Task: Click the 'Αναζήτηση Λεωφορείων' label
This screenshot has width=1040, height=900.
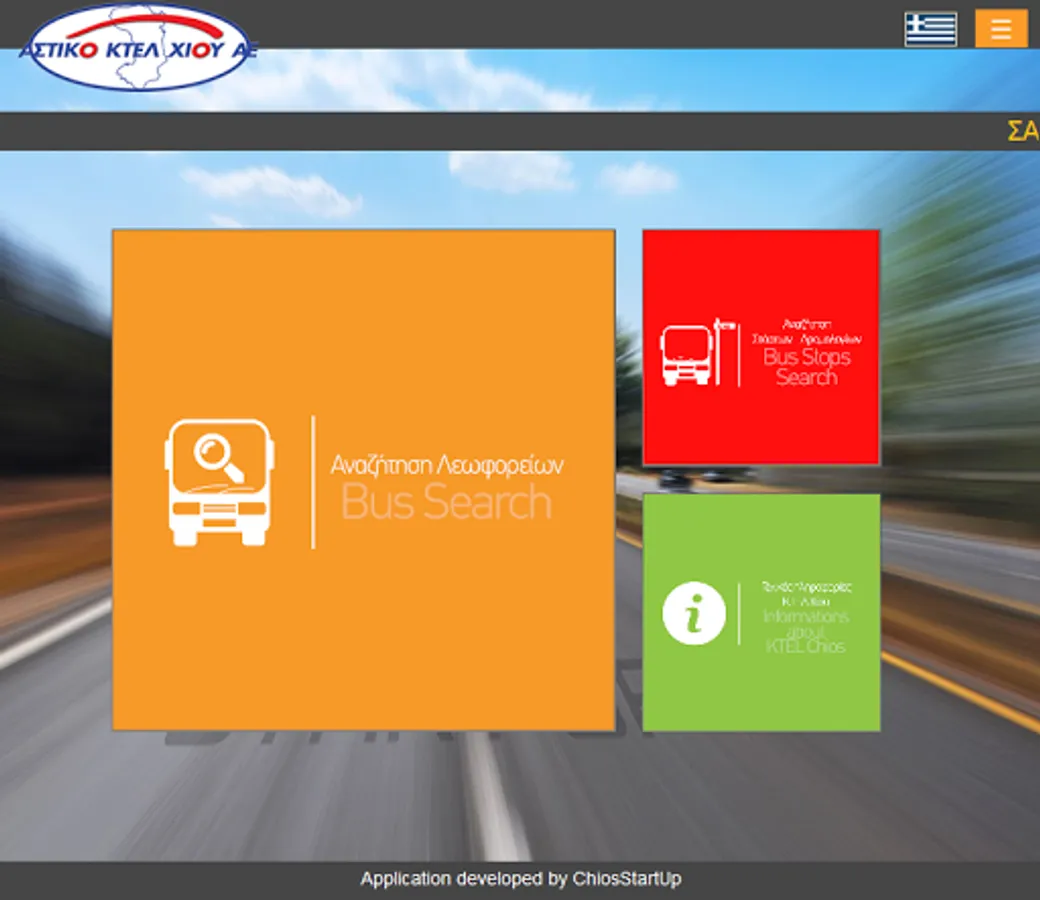Action: pyautogui.click(x=447, y=464)
